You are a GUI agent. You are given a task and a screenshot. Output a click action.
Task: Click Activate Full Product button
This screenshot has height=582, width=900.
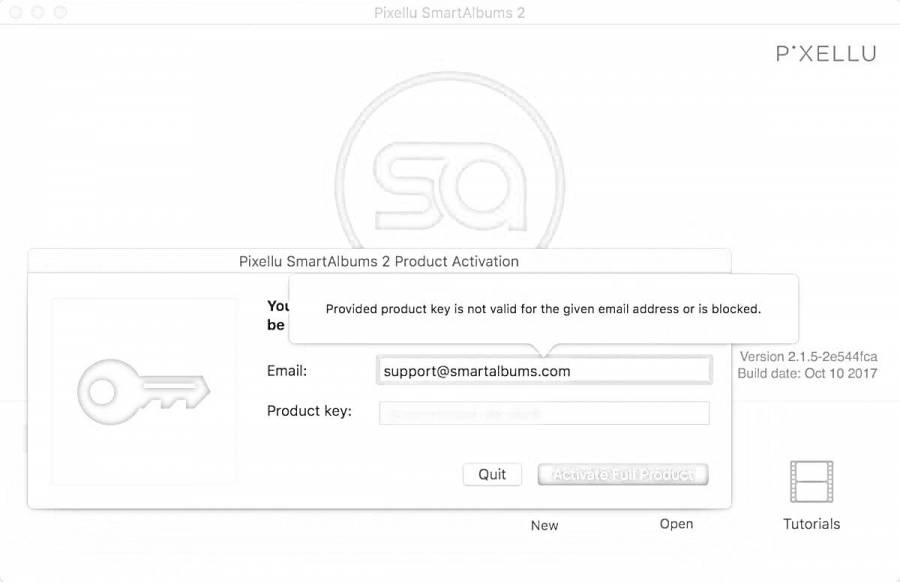(622, 474)
